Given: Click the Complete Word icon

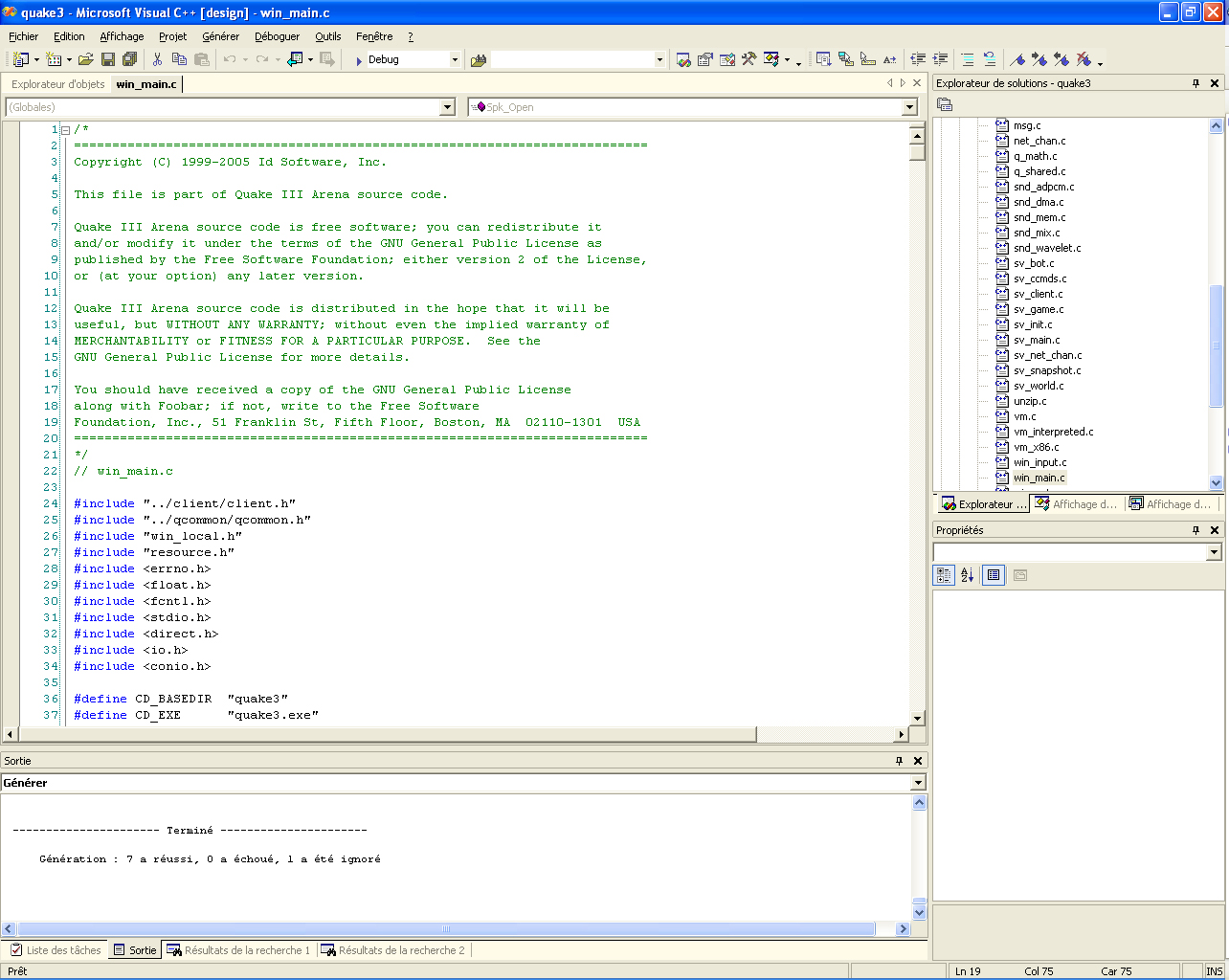Looking at the screenshot, I should [x=890, y=59].
